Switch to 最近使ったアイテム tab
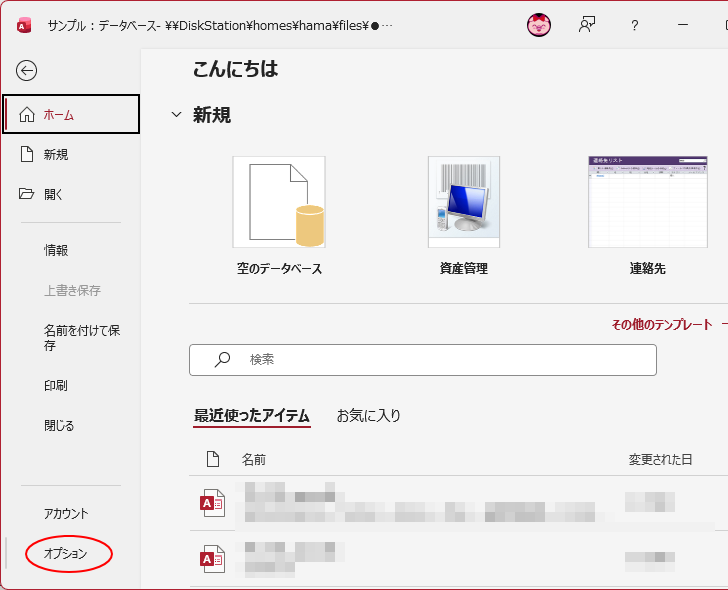Image resolution: width=728 pixels, height=590 pixels. point(252,415)
